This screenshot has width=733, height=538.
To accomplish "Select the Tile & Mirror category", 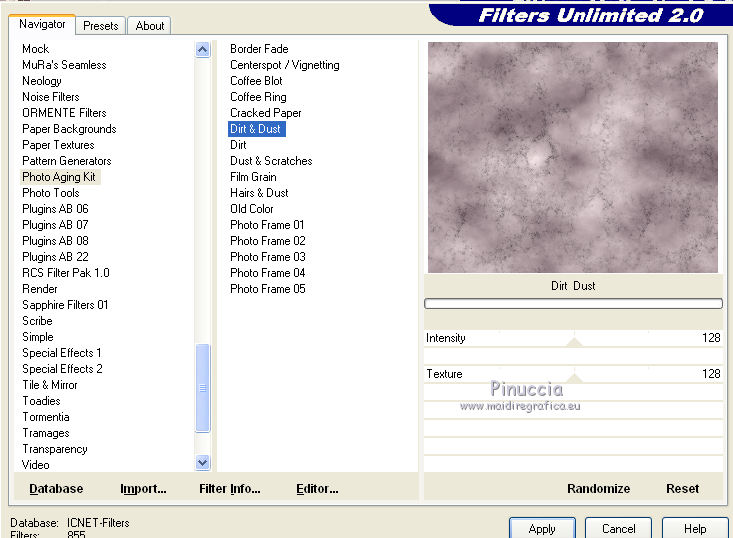I will pos(50,385).
